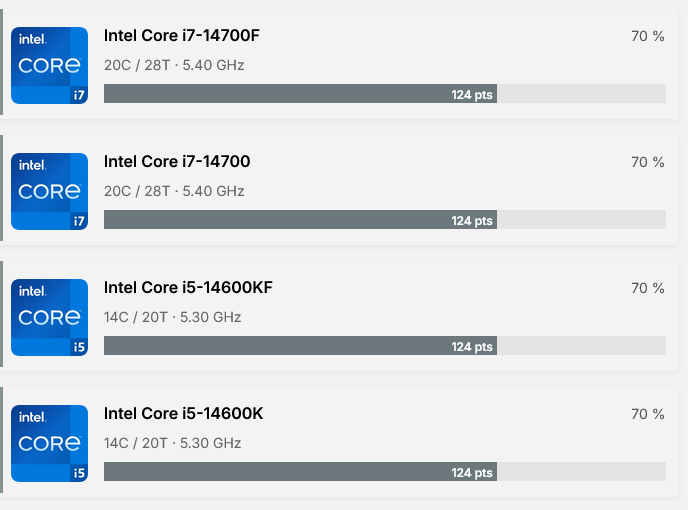Click the Intel Core i7-14700F badge icon

pos(49,66)
